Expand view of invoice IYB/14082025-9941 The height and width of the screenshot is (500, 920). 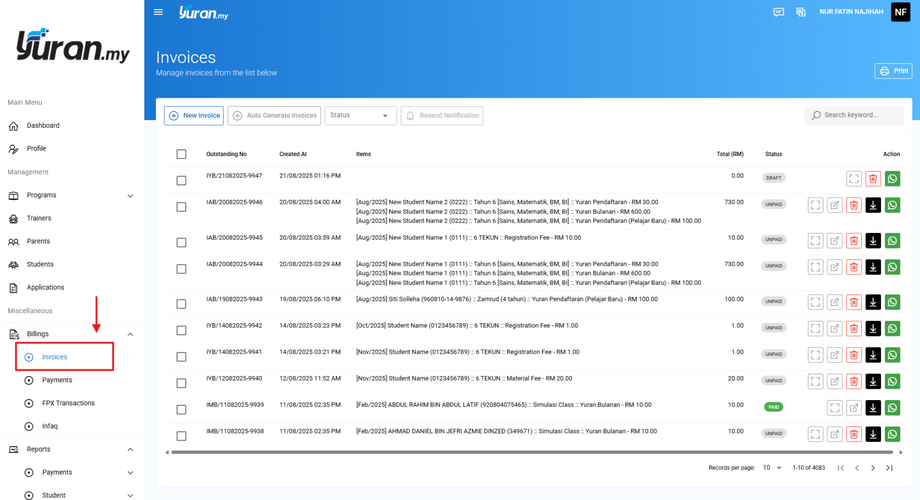click(x=816, y=355)
